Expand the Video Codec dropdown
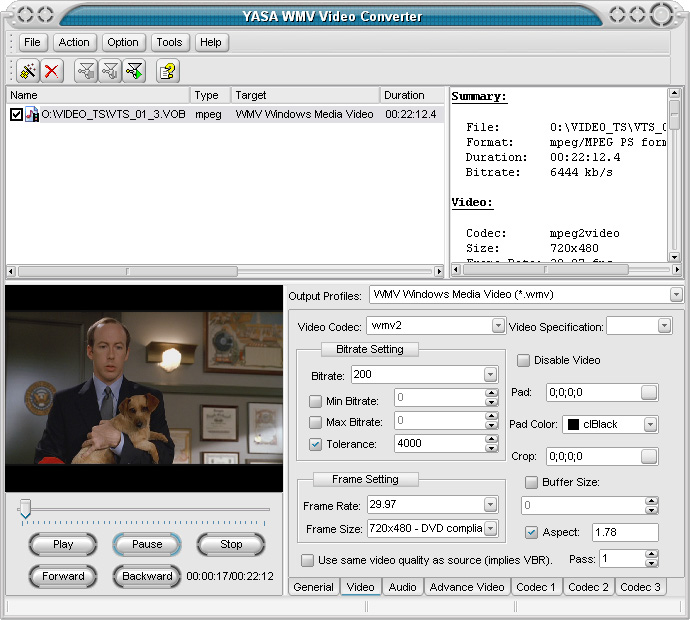This screenshot has width=690, height=620. click(x=498, y=326)
